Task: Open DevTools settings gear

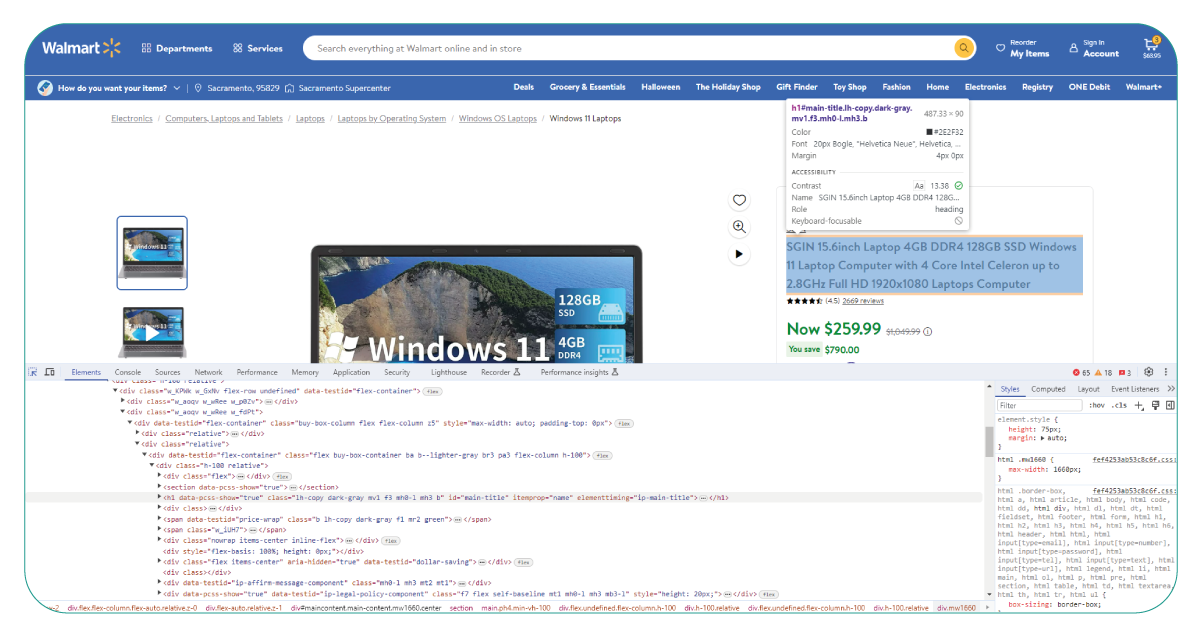Action: click(1149, 372)
